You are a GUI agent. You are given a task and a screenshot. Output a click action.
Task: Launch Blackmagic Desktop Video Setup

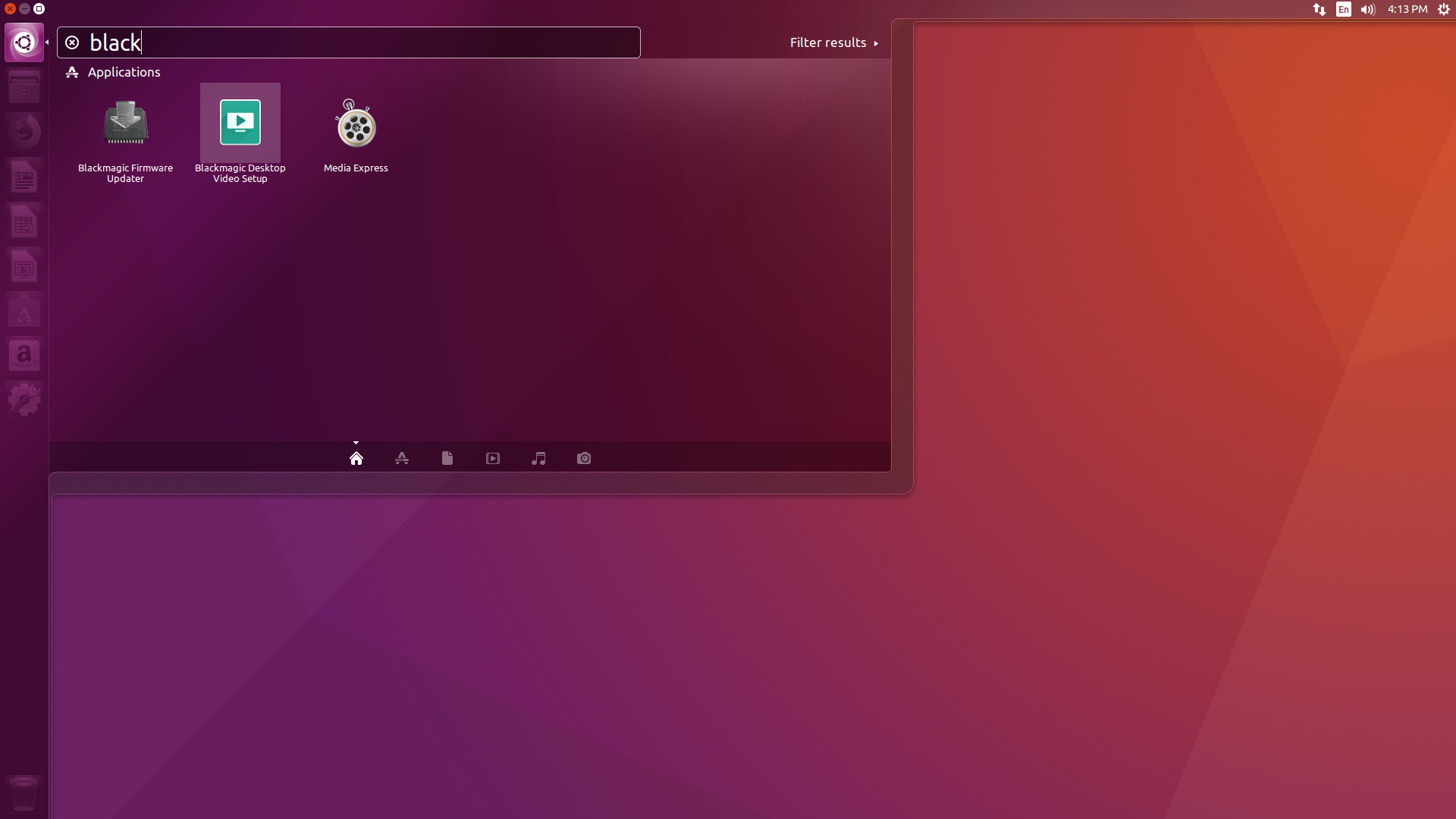[240, 124]
